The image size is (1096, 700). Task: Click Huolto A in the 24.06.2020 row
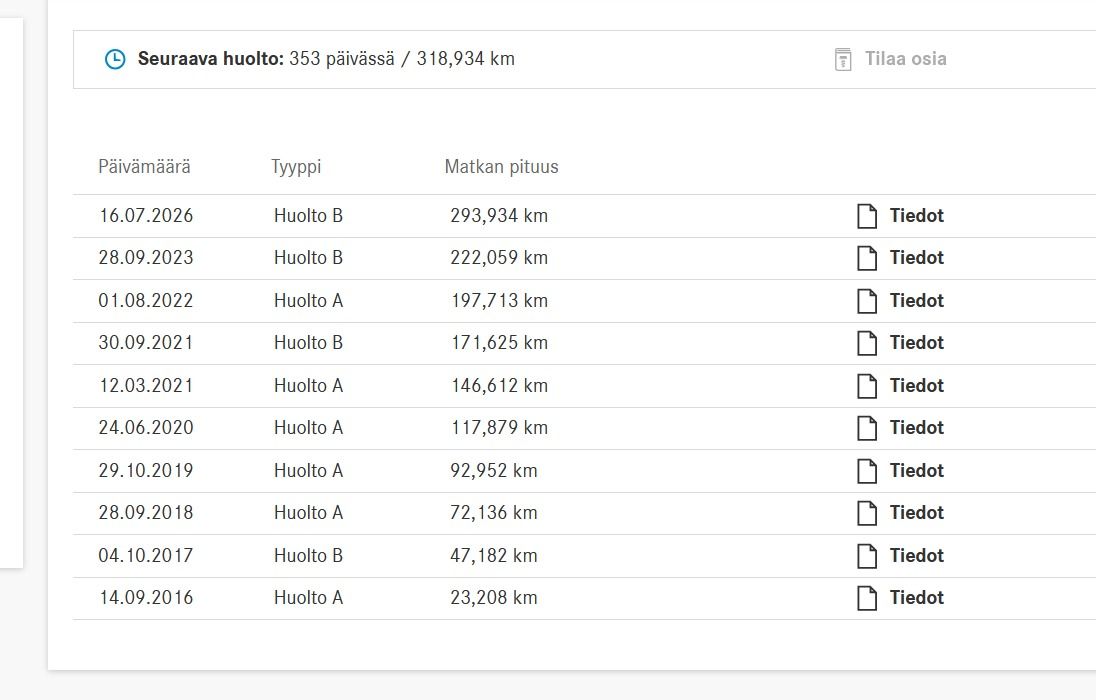[308, 427]
